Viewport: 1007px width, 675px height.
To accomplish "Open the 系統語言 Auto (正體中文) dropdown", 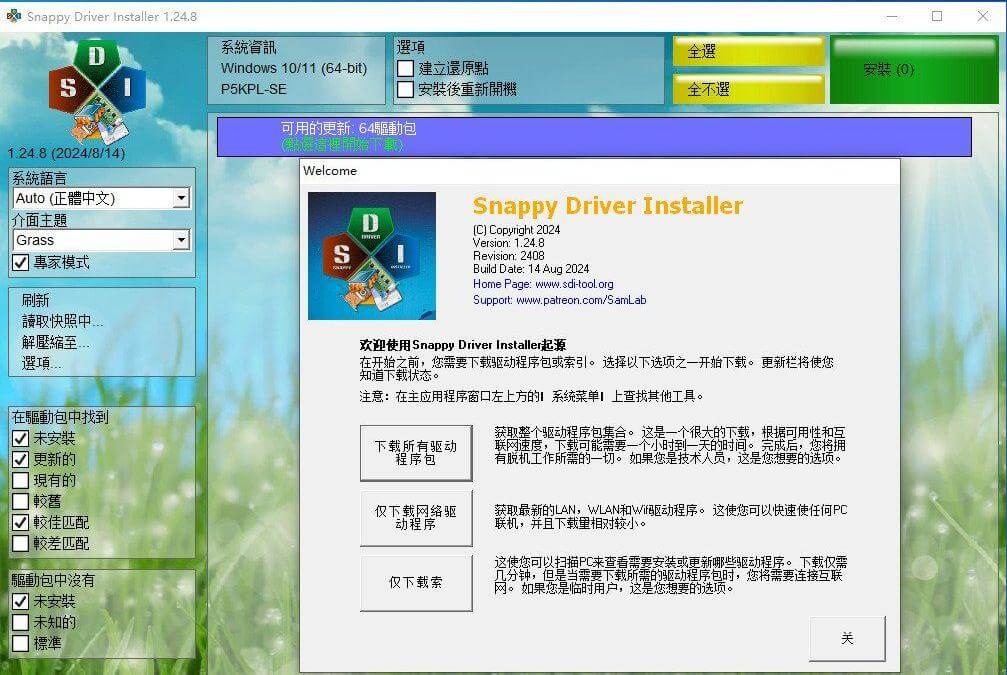I will [x=101, y=198].
